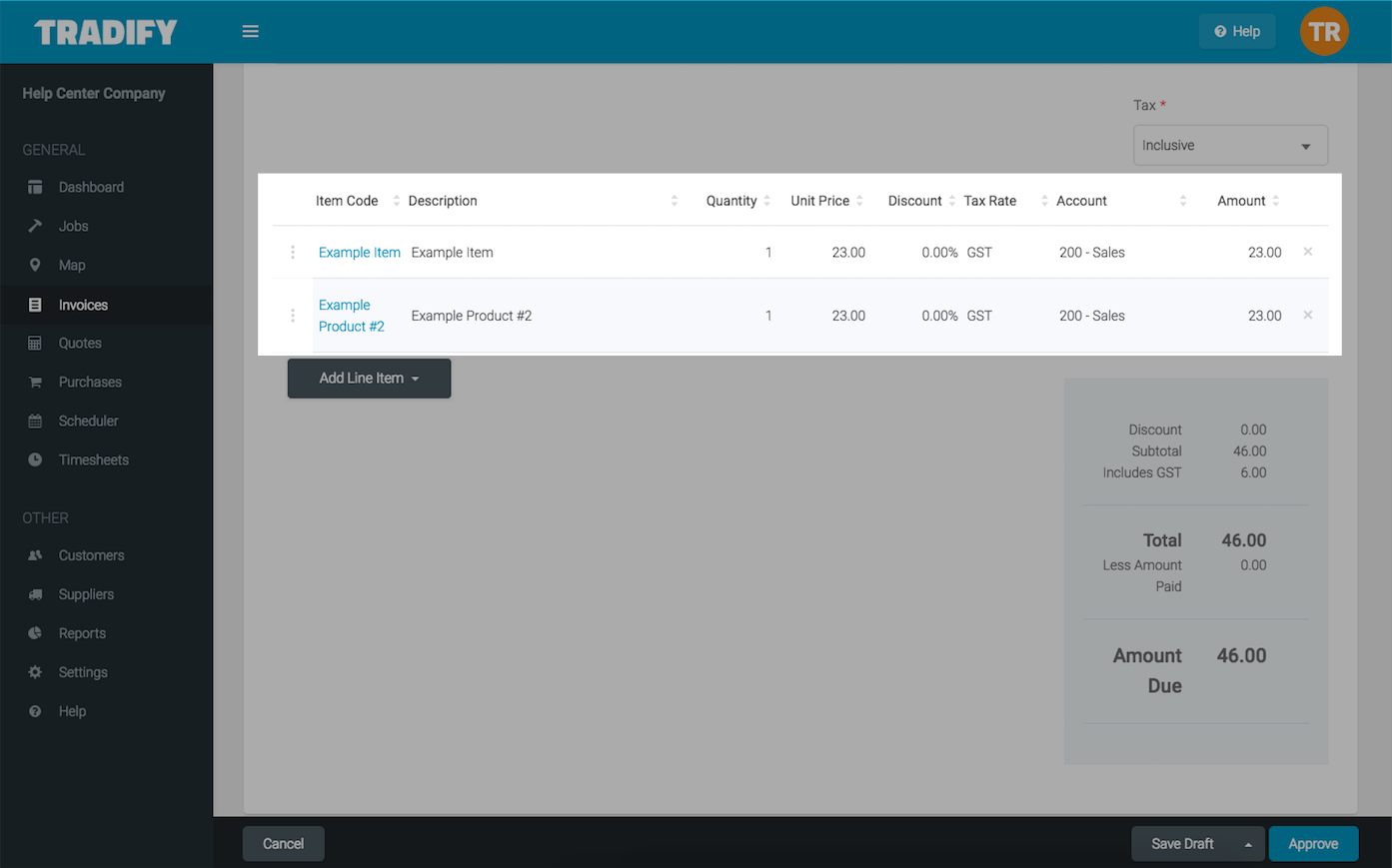The width and height of the screenshot is (1392, 868).
Task: Click the Dashboard sidebar icon
Action: point(35,187)
